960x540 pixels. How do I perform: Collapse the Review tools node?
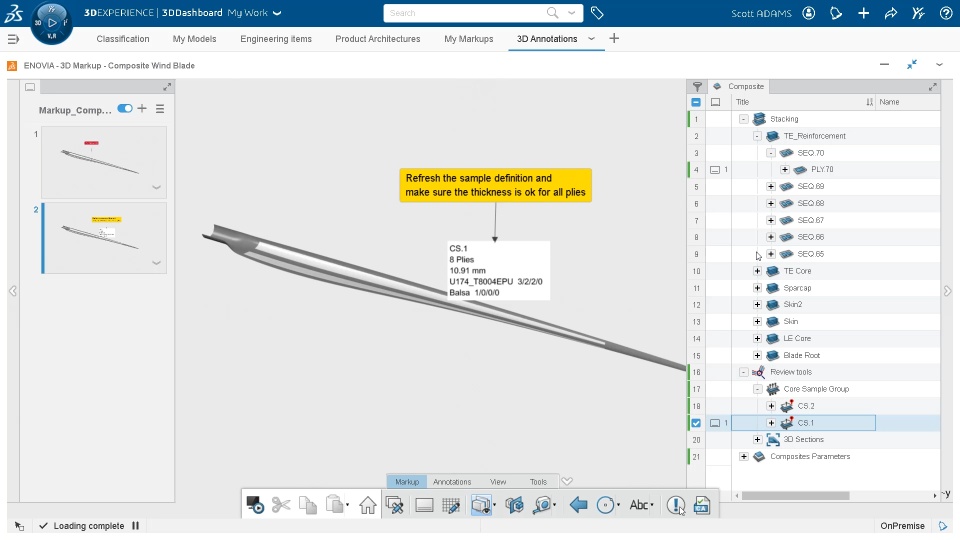click(x=743, y=372)
